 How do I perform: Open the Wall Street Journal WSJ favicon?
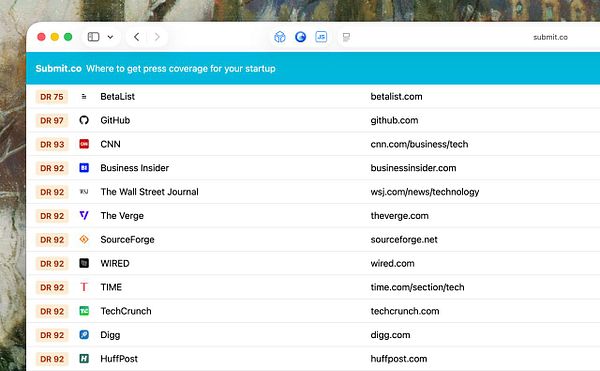(x=84, y=192)
